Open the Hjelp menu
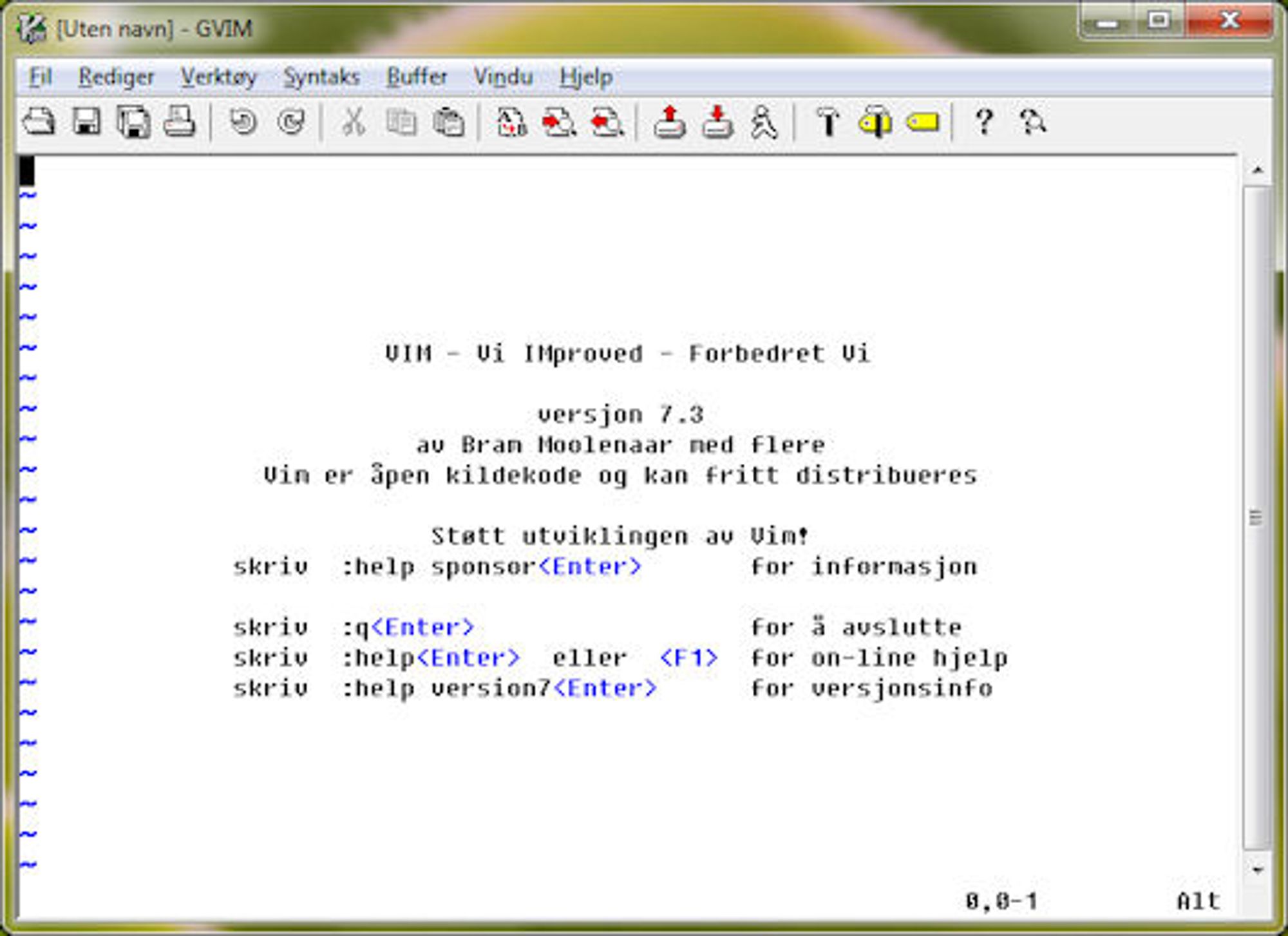 [585, 77]
